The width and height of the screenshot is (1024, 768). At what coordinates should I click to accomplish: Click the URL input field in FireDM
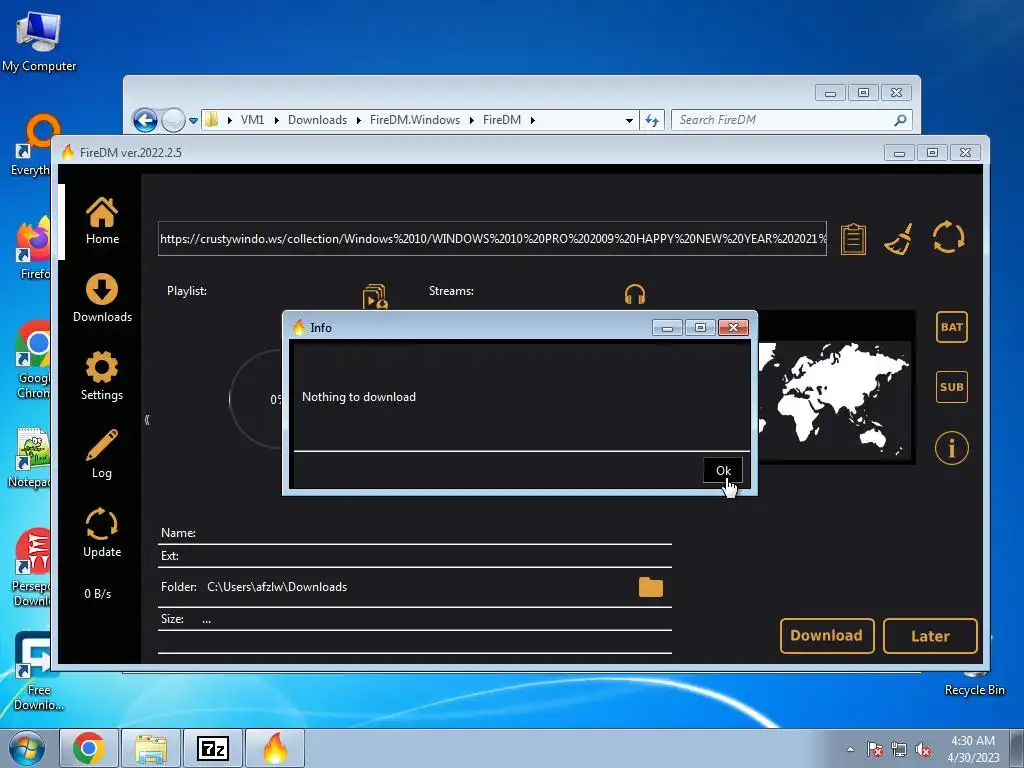[492, 238]
